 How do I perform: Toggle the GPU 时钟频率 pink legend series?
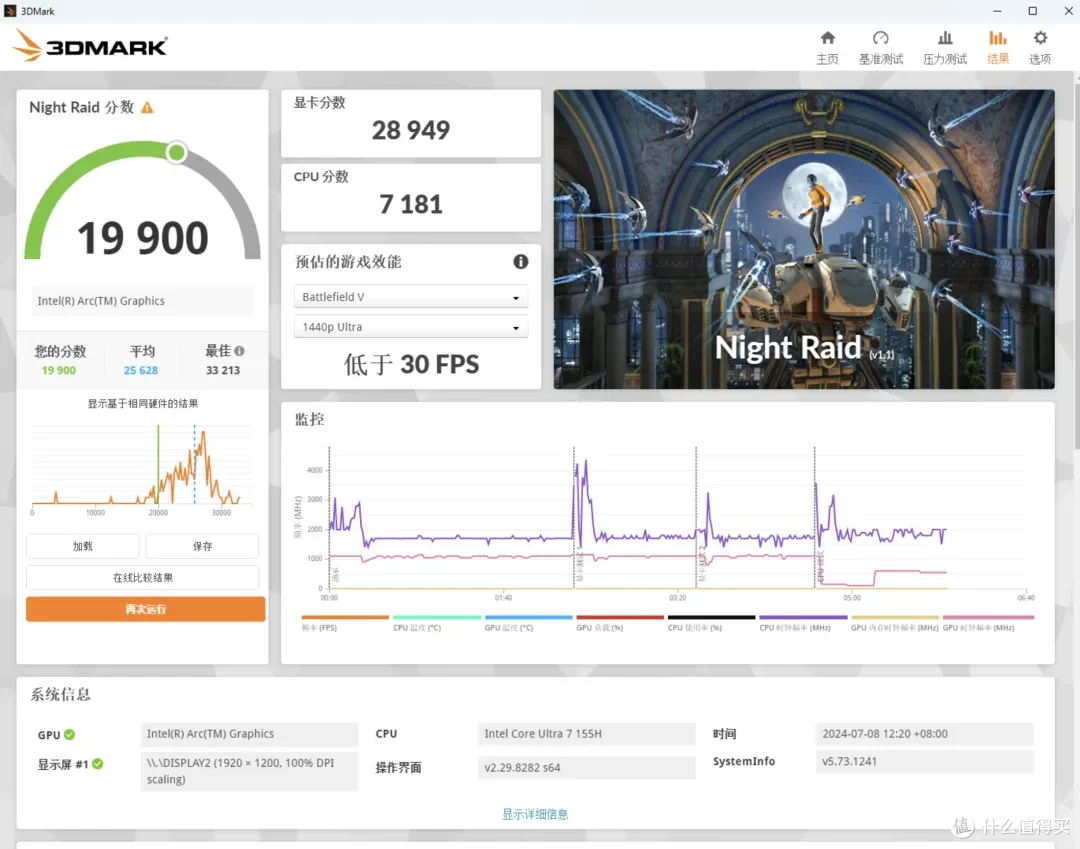click(988, 624)
